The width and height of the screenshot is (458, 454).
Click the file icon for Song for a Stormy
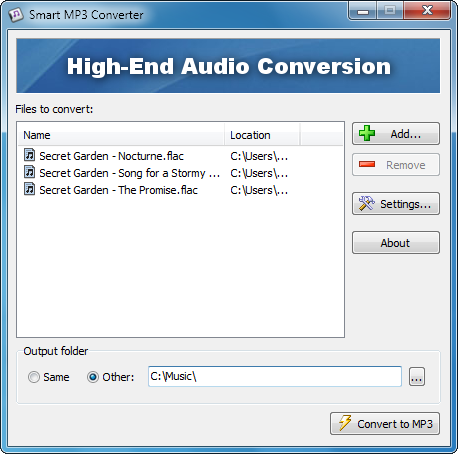(29, 172)
